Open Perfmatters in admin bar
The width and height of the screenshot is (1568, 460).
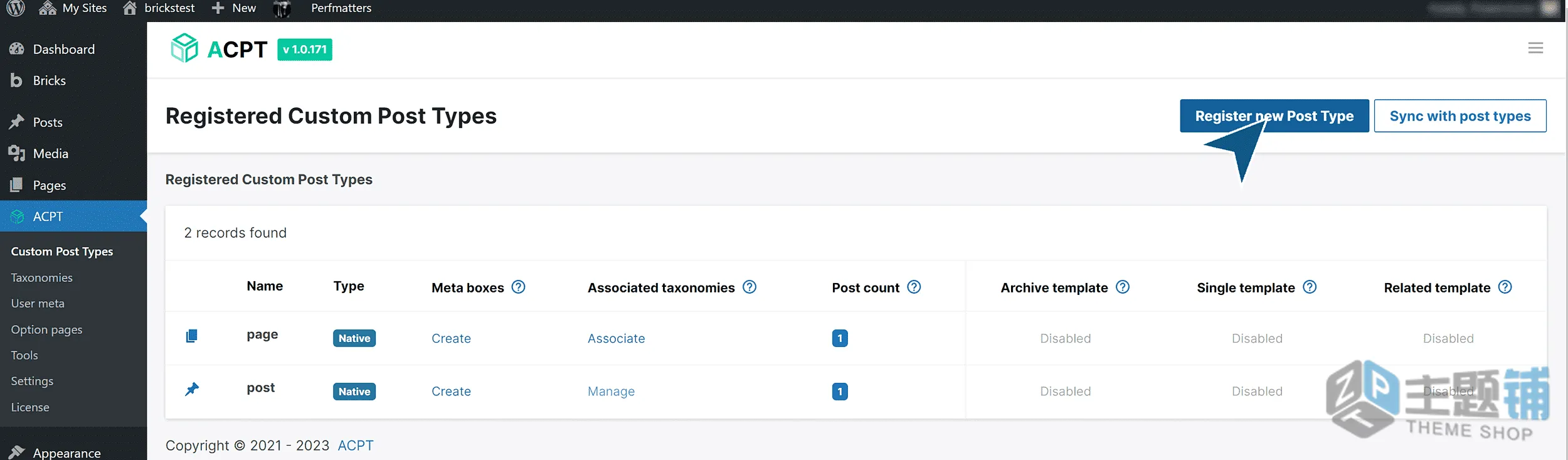tap(341, 8)
